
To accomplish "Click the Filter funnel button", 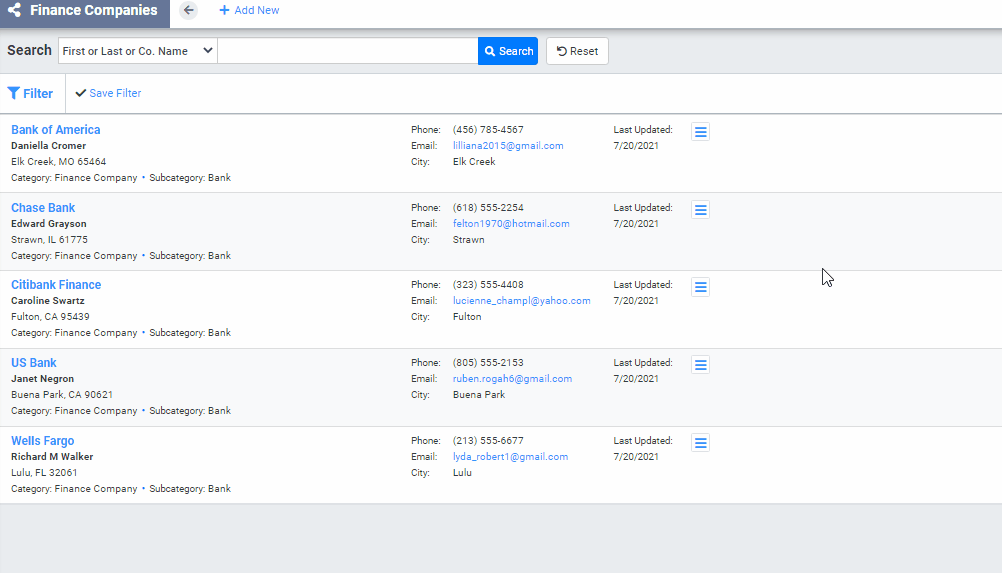I will click(x=30, y=93).
